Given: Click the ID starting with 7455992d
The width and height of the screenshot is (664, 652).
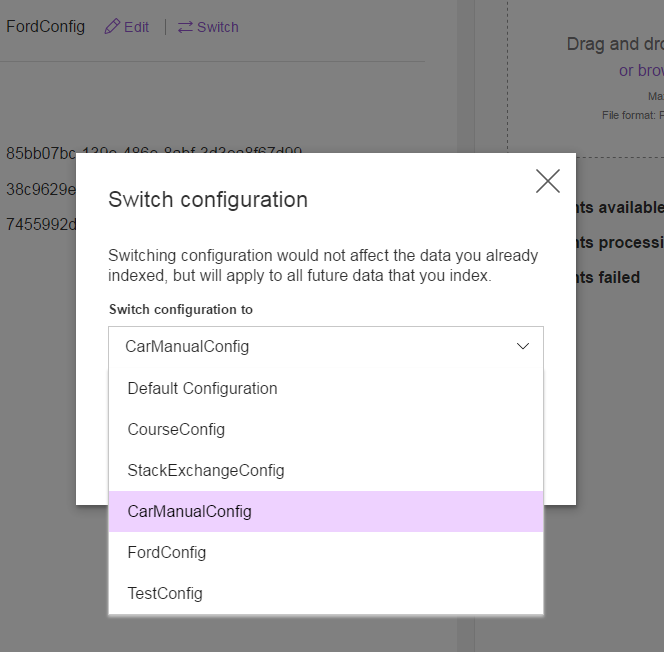Looking at the screenshot, I should (x=41, y=224).
